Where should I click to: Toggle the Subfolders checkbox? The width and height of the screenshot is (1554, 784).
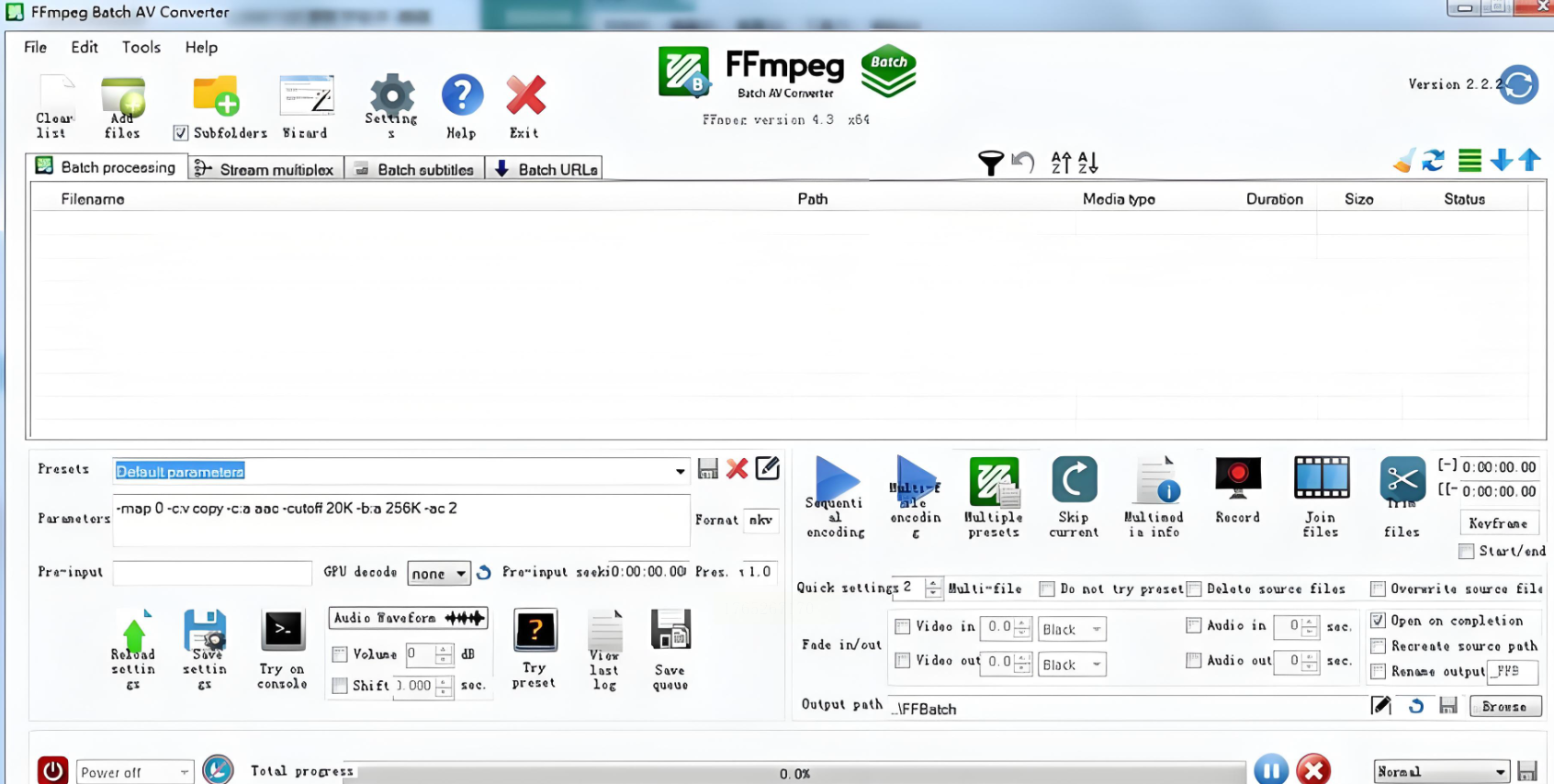(x=181, y=133)
